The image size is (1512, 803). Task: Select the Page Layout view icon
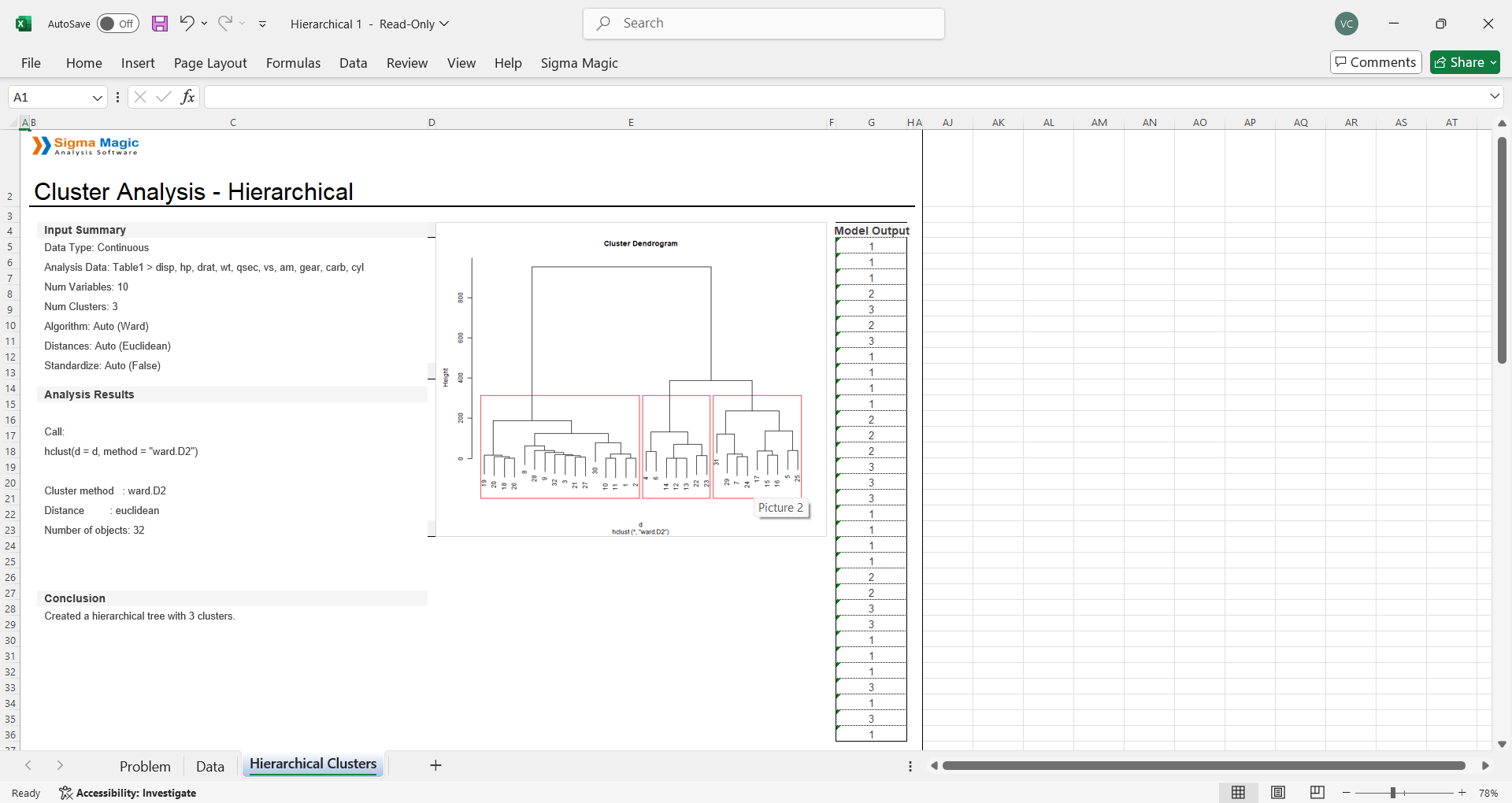[x=1278, y=793]
